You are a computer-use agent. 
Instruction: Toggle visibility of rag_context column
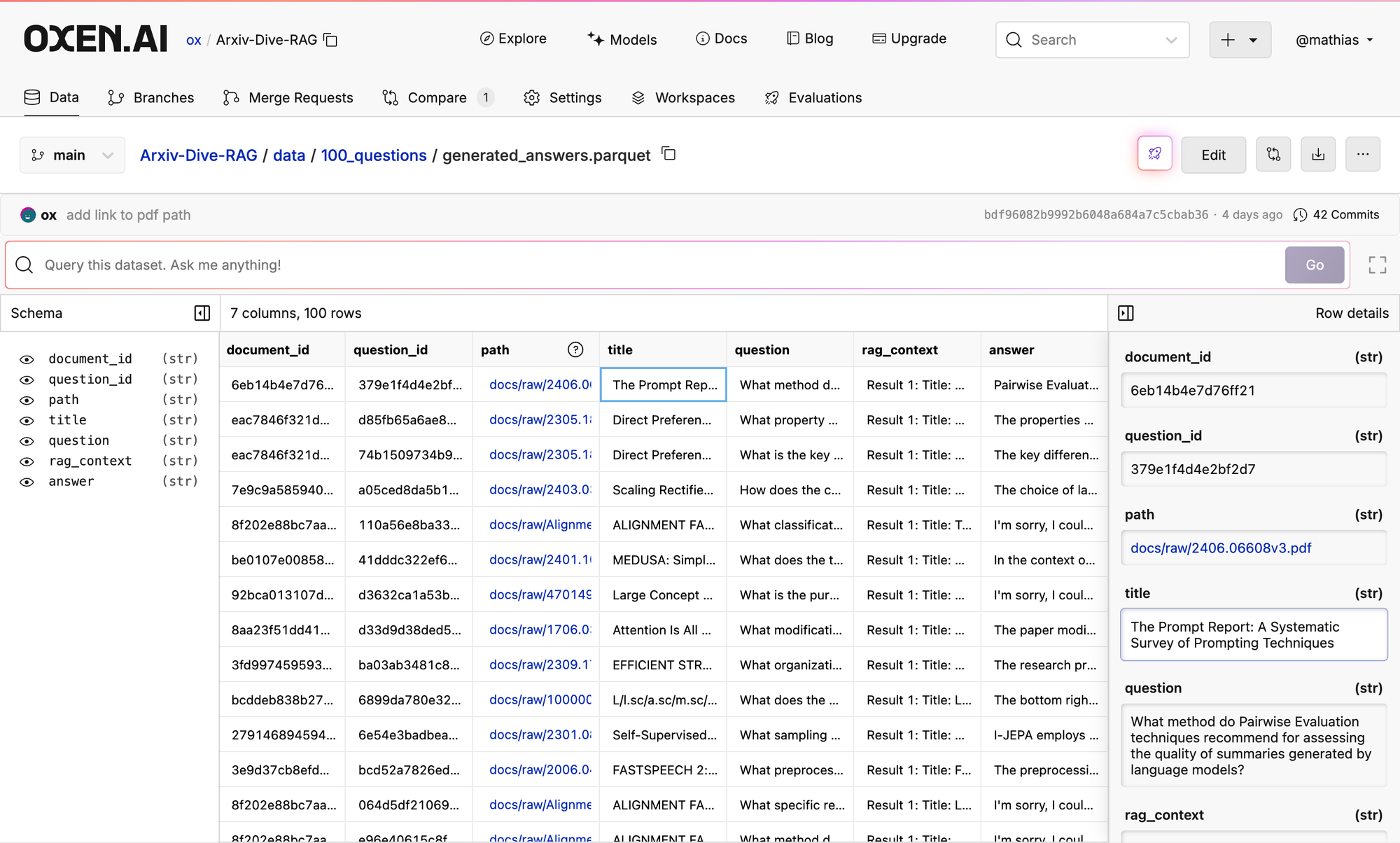[27, 461]
